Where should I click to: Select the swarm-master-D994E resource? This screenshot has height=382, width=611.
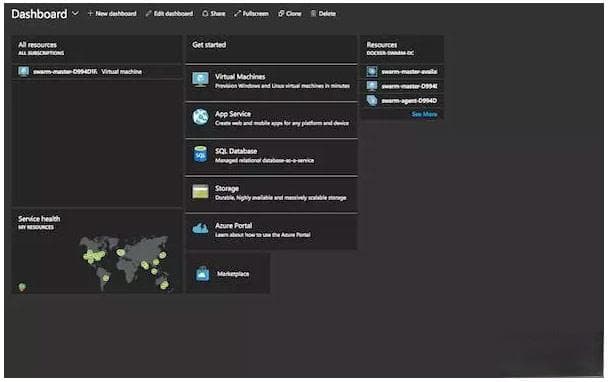(402, 86)
